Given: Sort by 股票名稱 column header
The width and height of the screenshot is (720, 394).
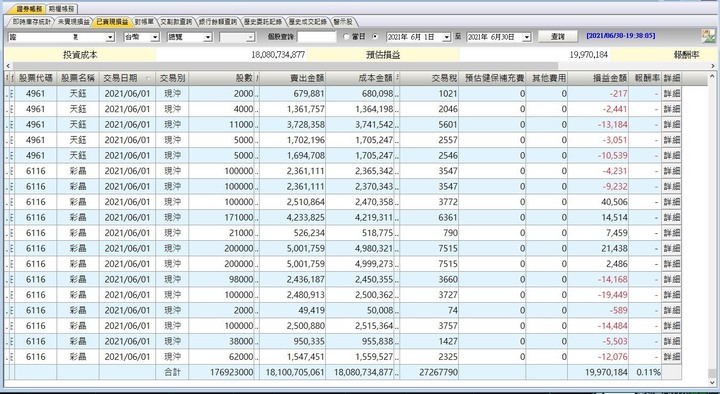Looking at the screenshot, I should [x=78, y=78].
